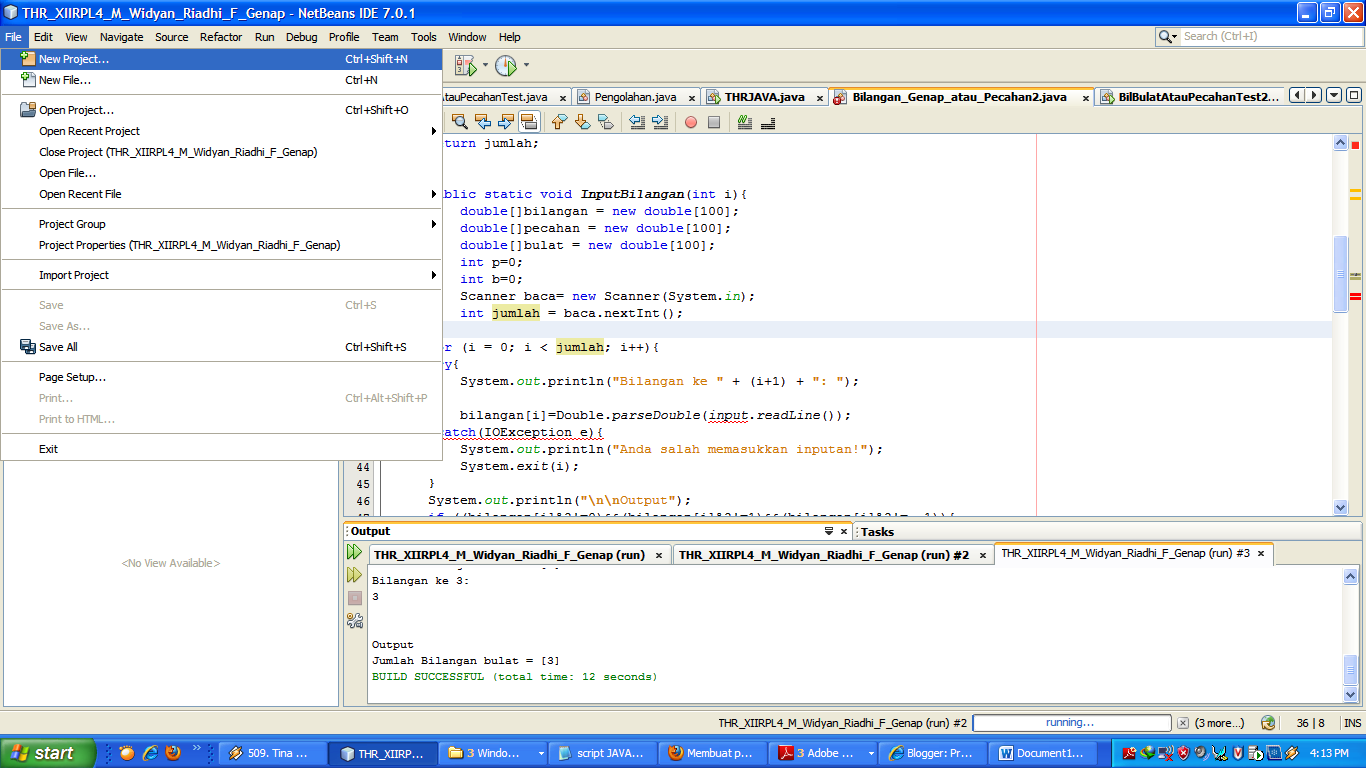Show hidden editor tabs dropdown list
The height and width of the screenshot is (768, 1366).
tap(1333, 97)
